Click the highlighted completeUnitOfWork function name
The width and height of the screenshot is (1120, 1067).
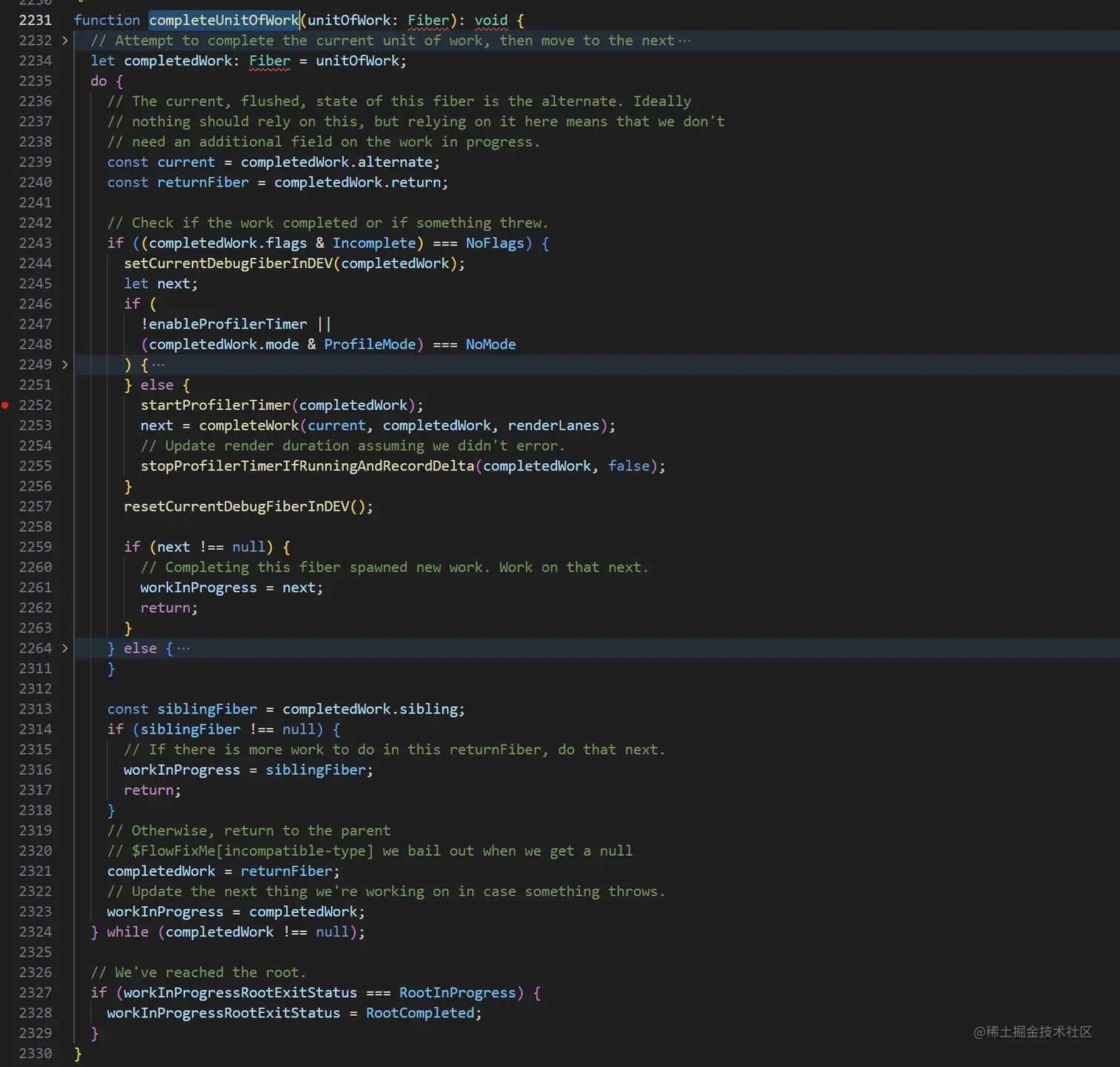[224, 20]
